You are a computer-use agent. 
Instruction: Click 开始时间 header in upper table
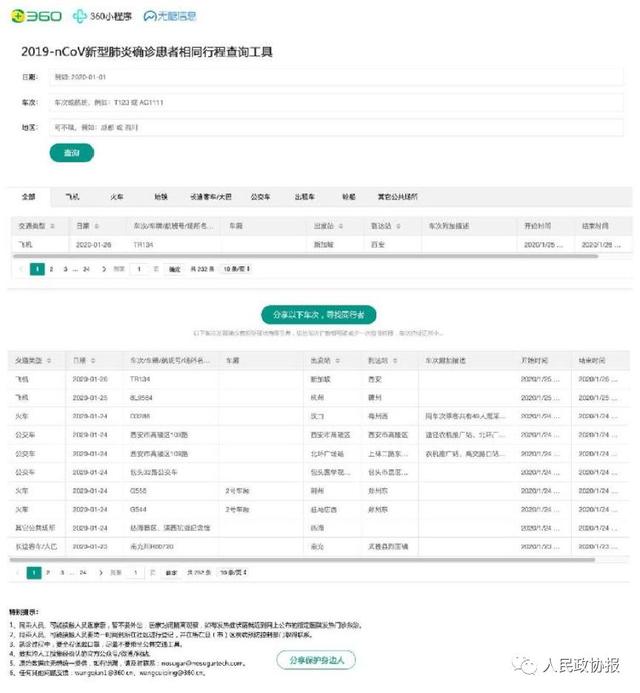pos(537,226)
